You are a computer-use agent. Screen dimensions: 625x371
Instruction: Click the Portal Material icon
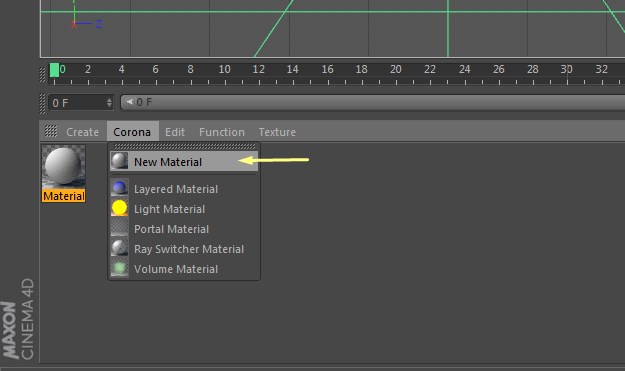pos(119,228)
